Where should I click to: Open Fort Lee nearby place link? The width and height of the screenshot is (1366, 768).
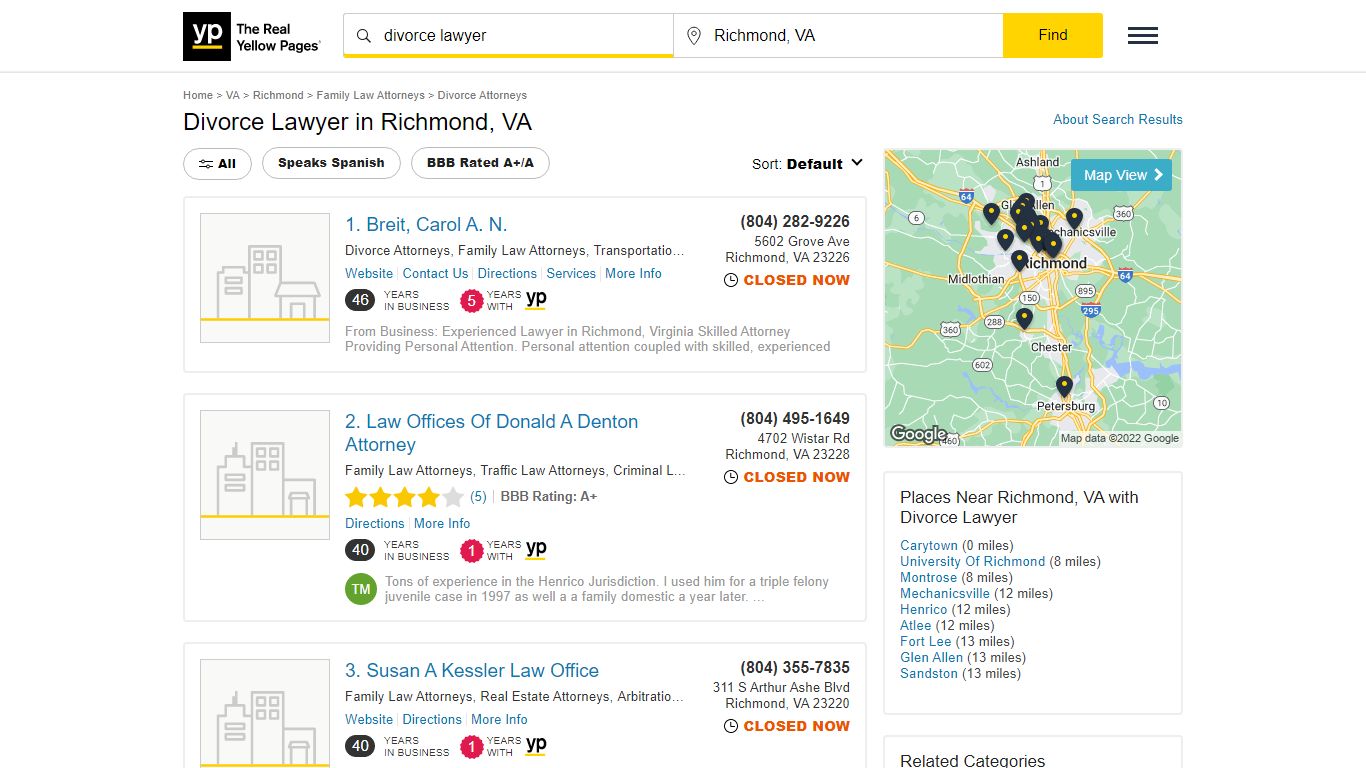926,641
